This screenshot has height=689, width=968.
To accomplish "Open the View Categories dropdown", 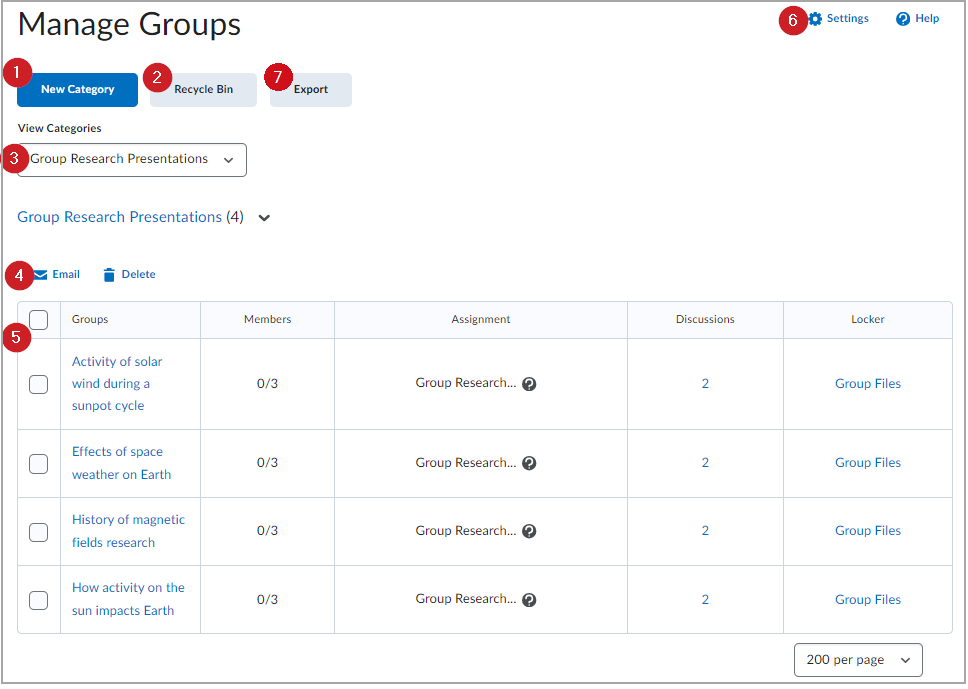I will (132, 160).
